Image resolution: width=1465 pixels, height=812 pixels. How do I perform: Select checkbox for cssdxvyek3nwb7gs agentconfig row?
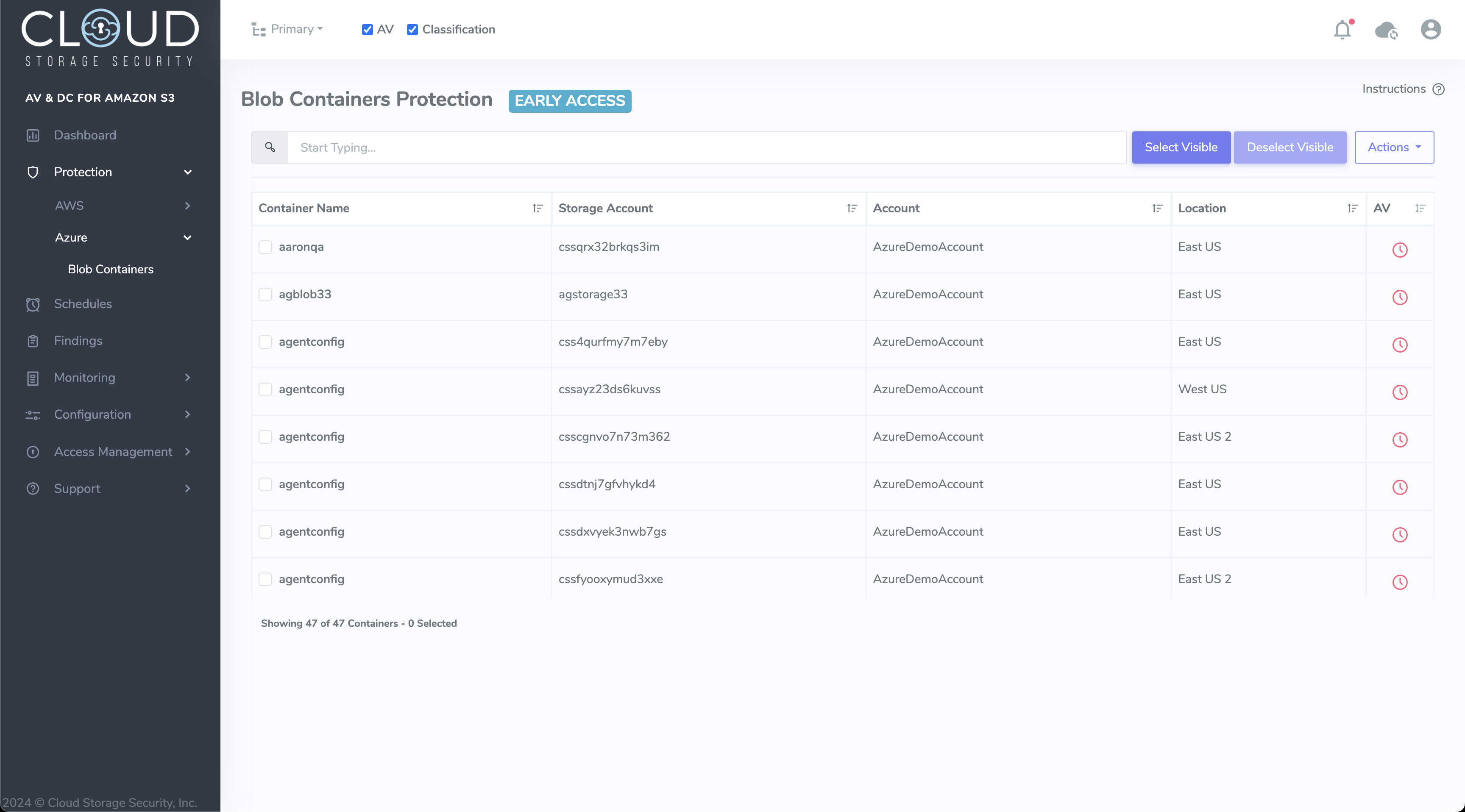(265, 532)
